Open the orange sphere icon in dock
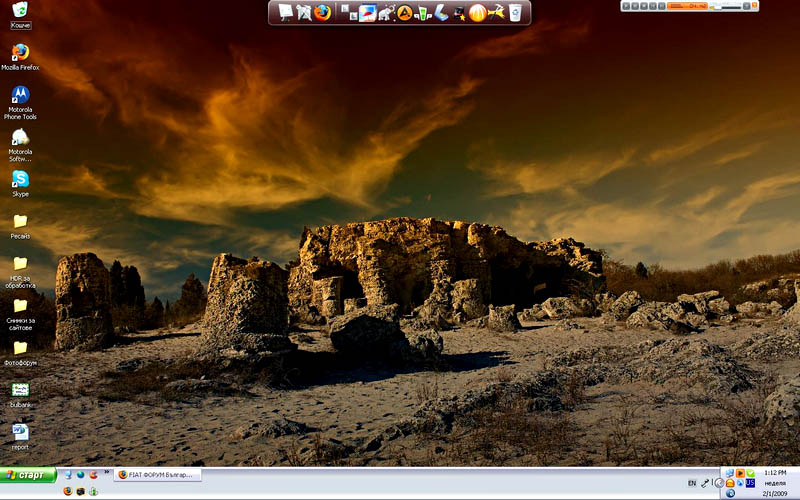The width and height of the screenshot is (800, 500). click(x=478, y=13)
